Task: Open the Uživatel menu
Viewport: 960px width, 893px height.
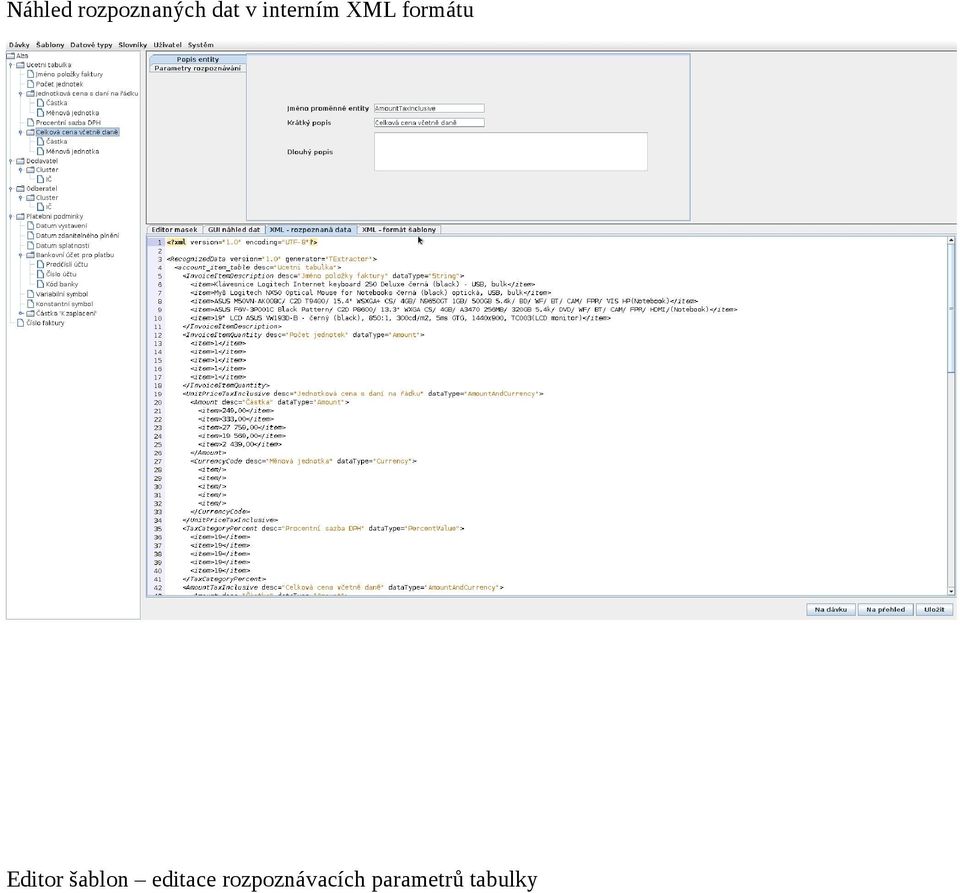Action: (167, 45)
